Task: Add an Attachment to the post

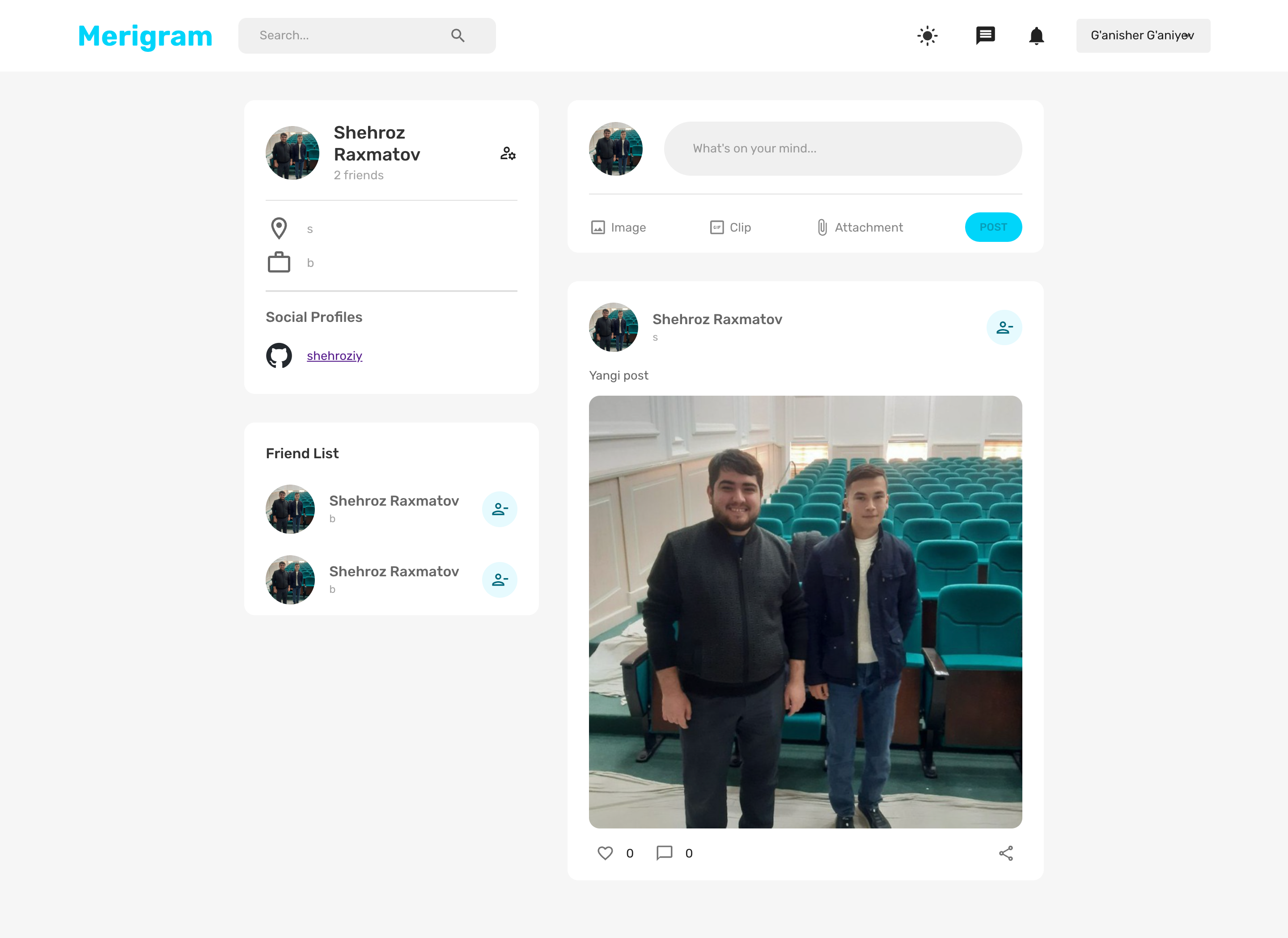Action: (860, 228)
